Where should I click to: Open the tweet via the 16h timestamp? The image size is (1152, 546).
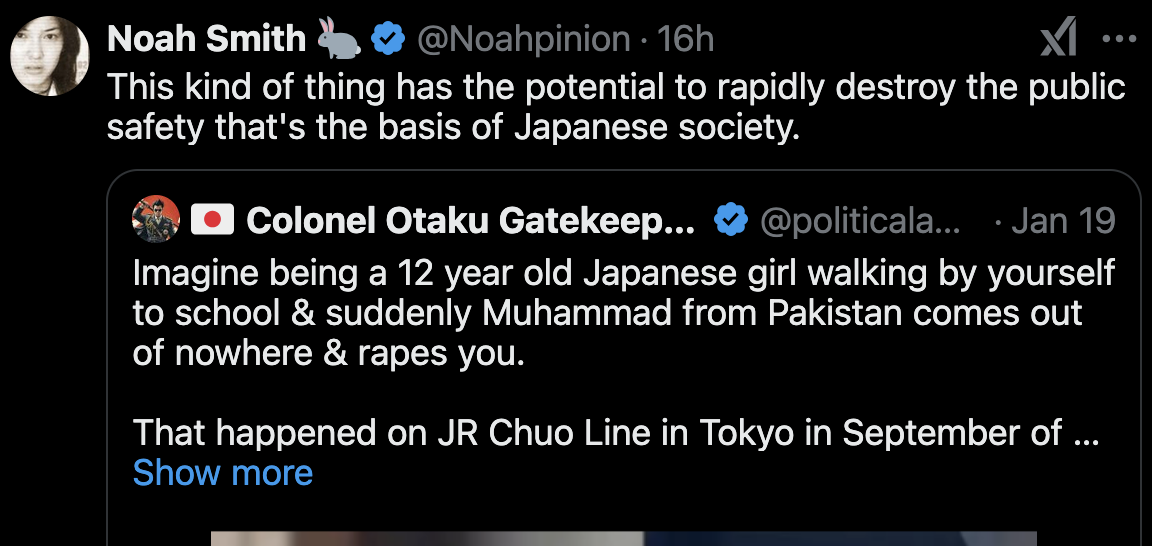(x=686, y=39)
